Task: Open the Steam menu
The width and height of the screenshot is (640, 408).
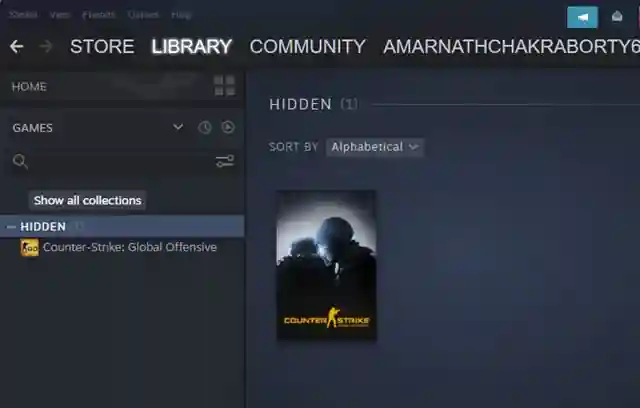Action: (23, 15)
